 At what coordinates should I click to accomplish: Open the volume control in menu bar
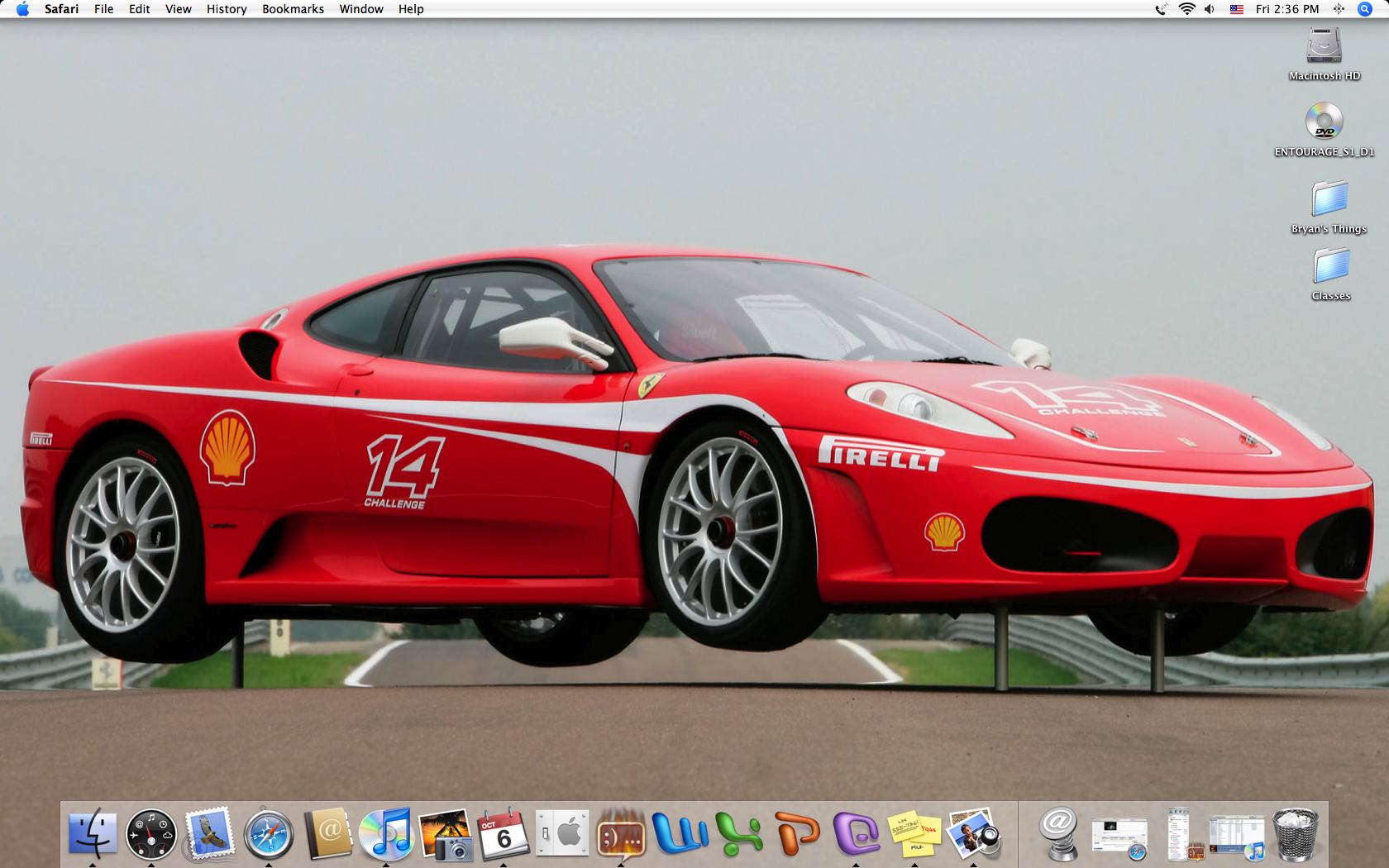1210,9
